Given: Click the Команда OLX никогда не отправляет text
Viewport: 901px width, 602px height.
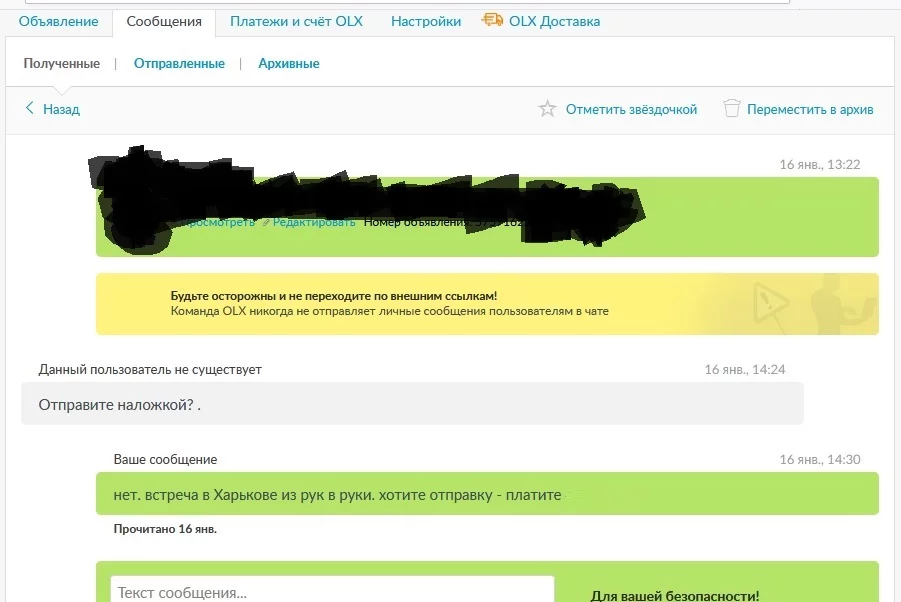Looking at the screenshot, I should point(389,311).
